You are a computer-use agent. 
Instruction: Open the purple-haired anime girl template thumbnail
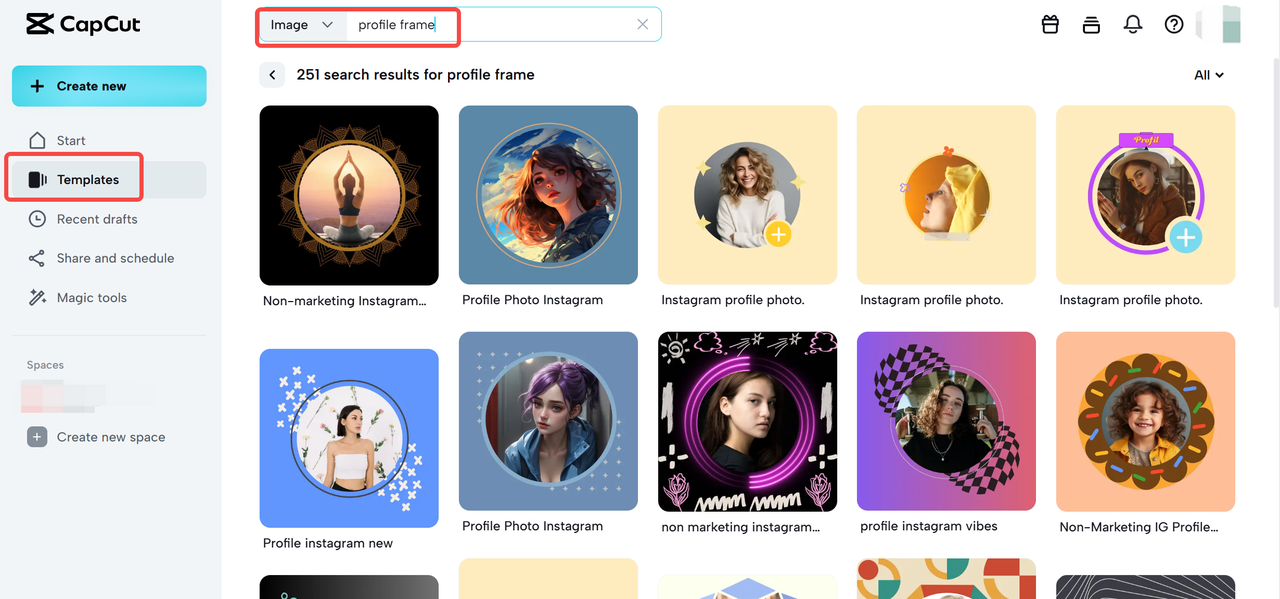pos(548,421)
